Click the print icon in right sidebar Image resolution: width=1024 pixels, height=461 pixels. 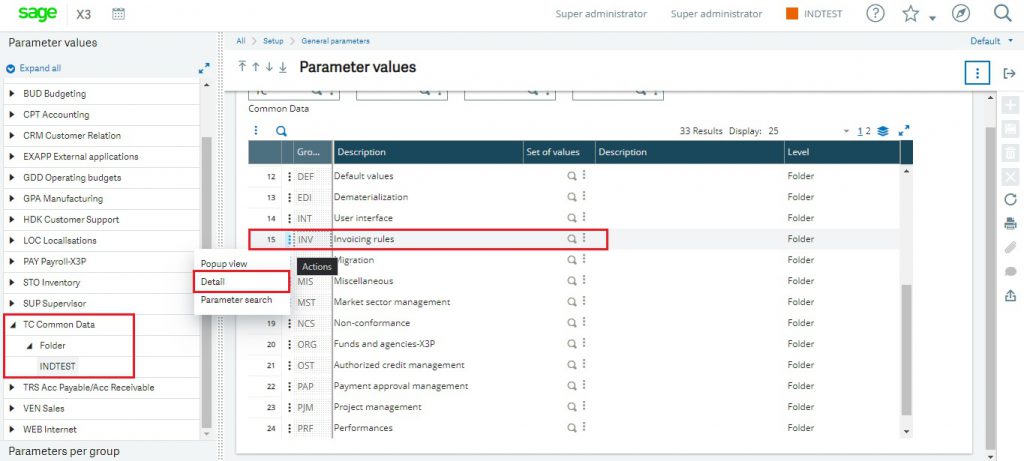click(x=1010, y=223)
